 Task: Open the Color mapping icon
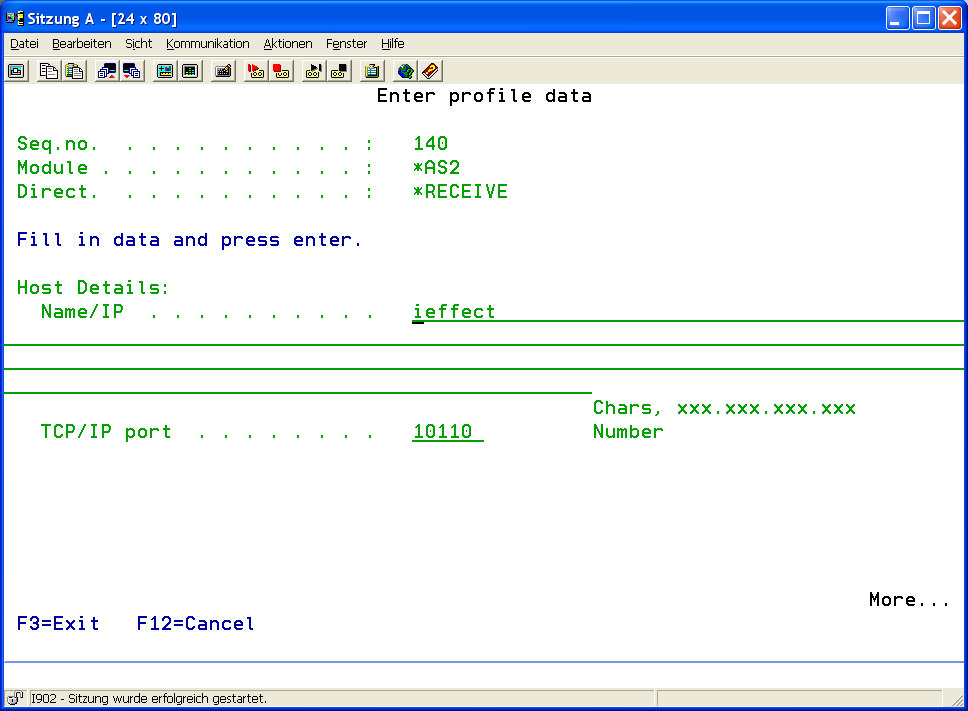point(190,71)
